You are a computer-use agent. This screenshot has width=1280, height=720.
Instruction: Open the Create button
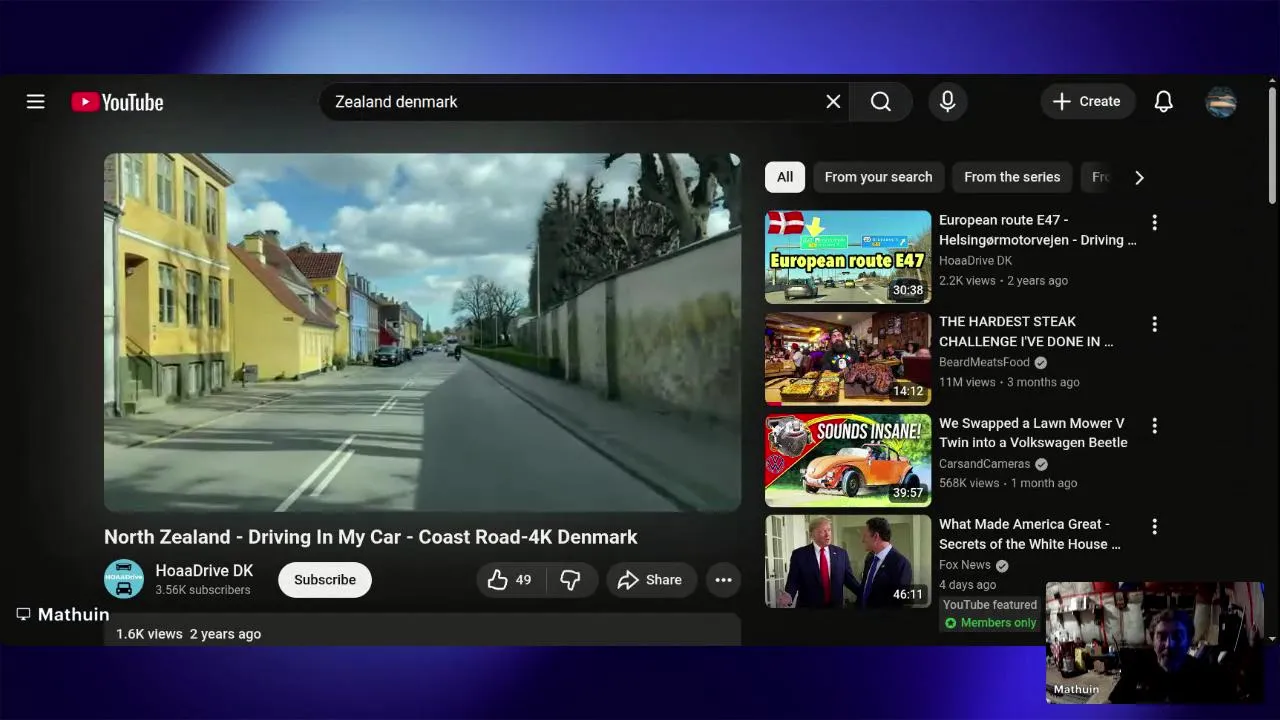(1087, 102)
